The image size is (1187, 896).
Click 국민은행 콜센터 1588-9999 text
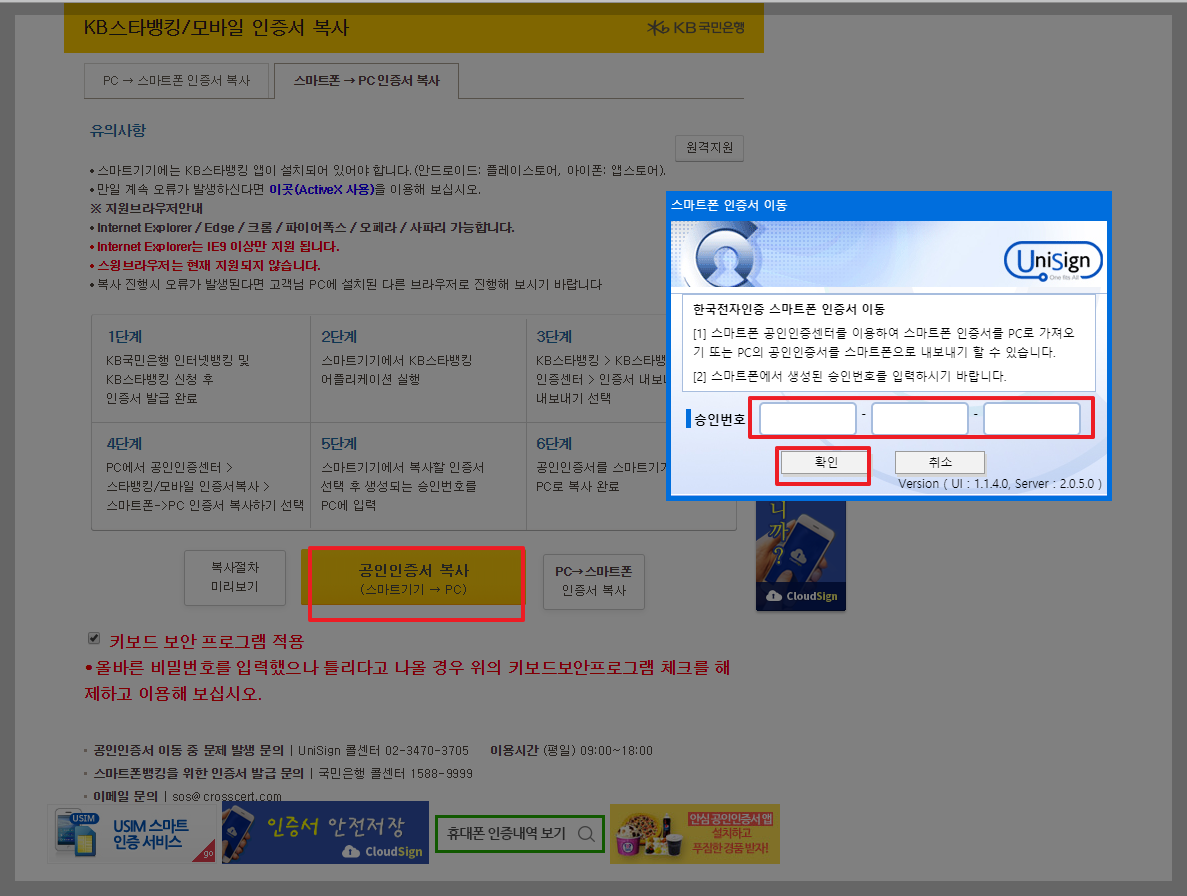[395, 773]
